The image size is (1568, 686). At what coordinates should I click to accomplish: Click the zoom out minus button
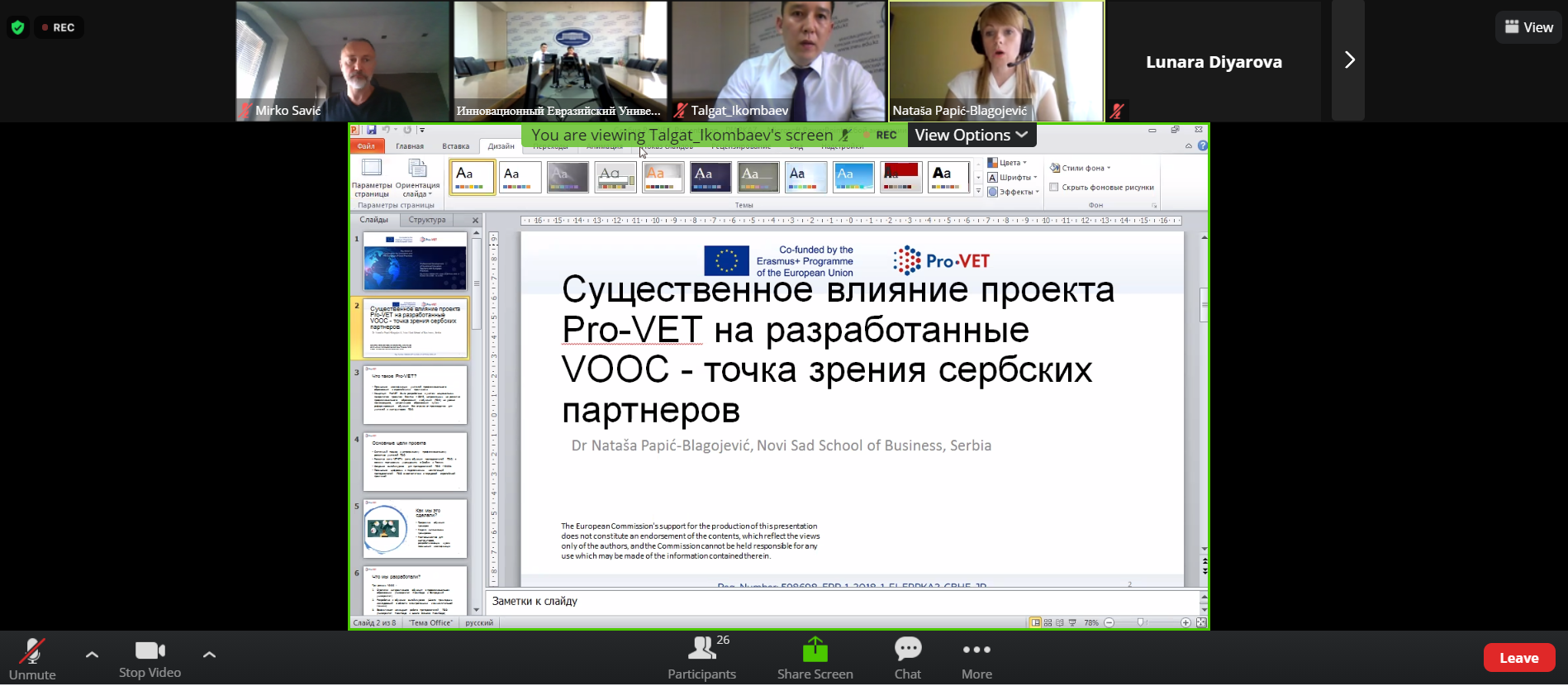pyautogui.click(x=1109, y=622)
